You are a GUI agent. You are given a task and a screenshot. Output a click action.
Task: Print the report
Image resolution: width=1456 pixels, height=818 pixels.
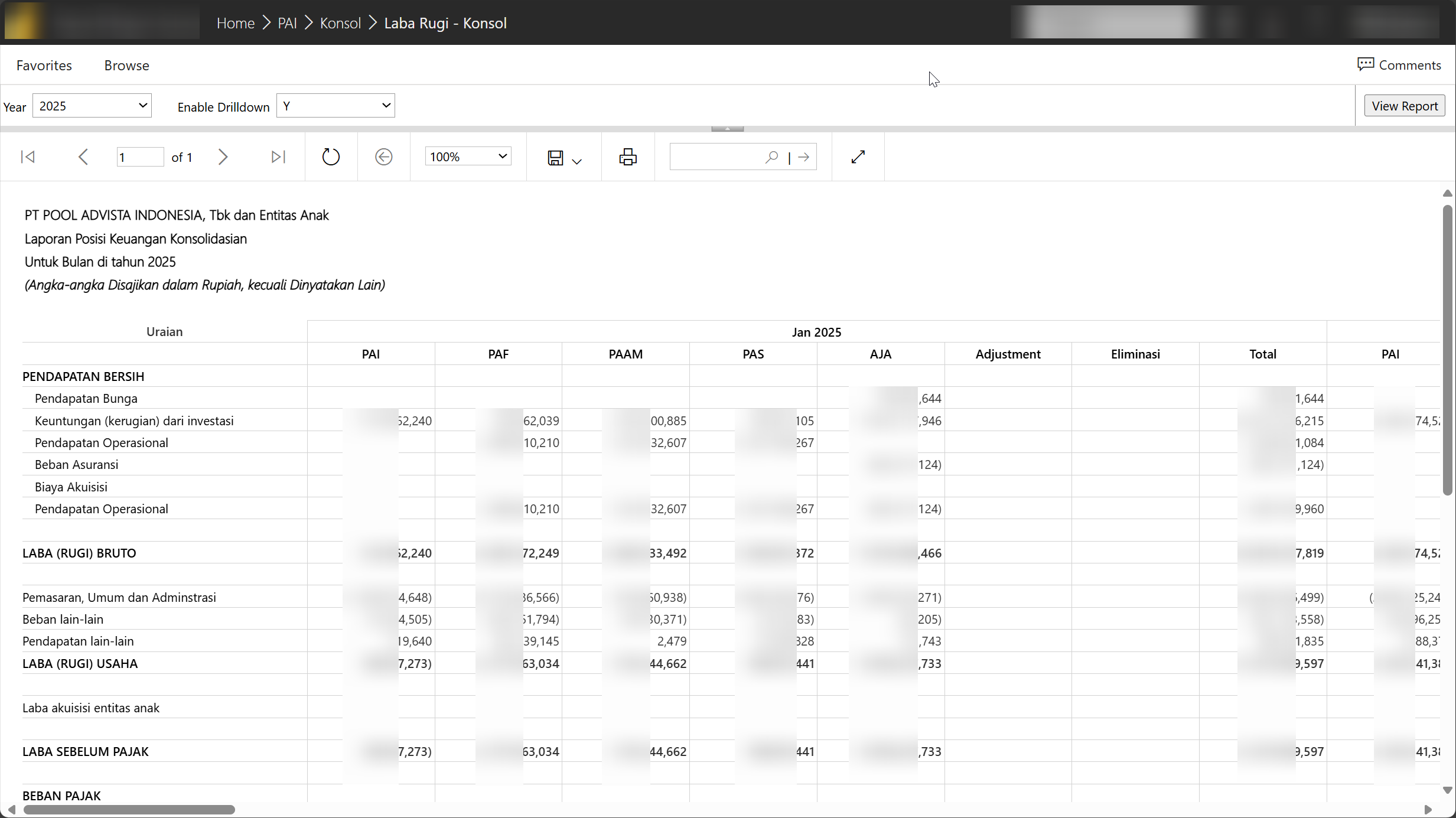pos(628,157)
